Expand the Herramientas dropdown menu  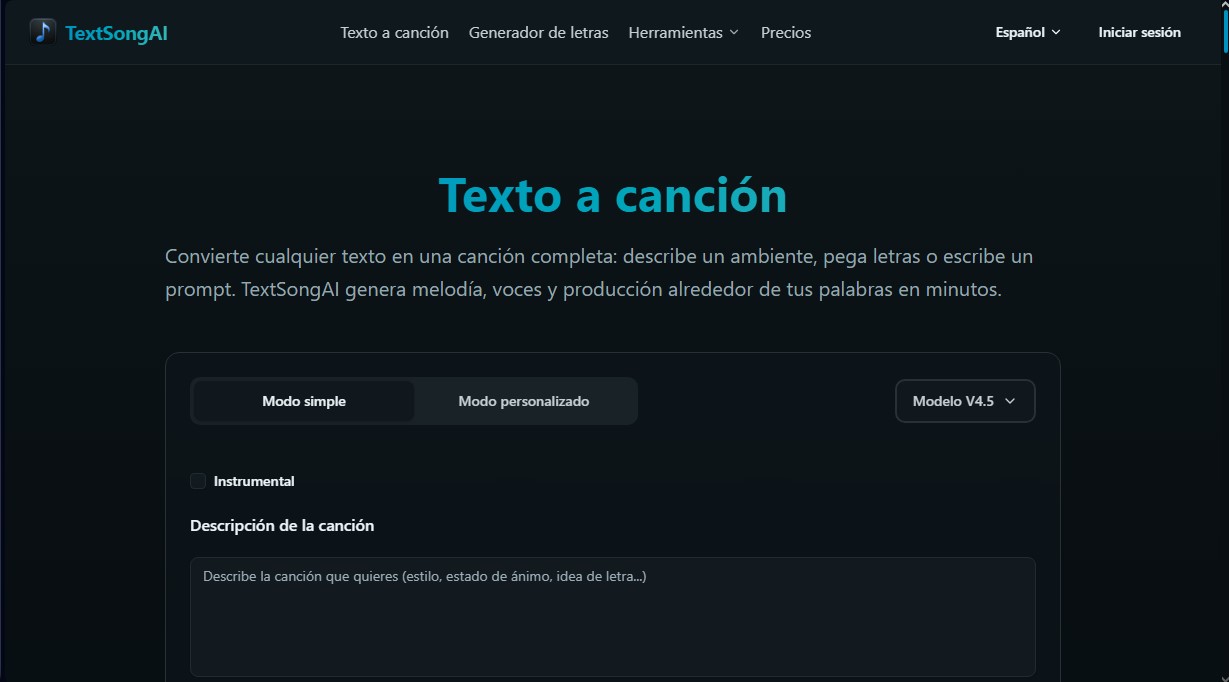pos(684,32)
